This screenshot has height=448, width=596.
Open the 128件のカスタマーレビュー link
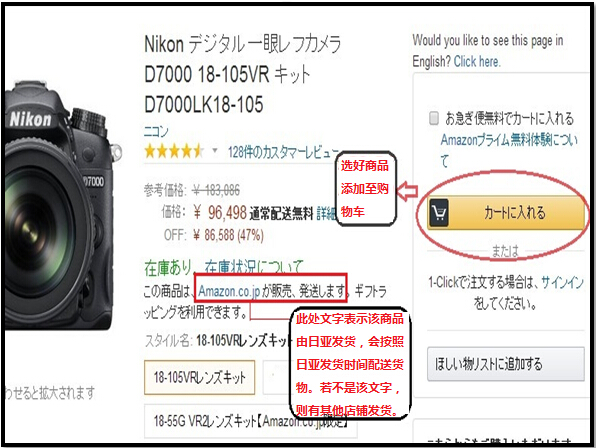coord(283,152)
